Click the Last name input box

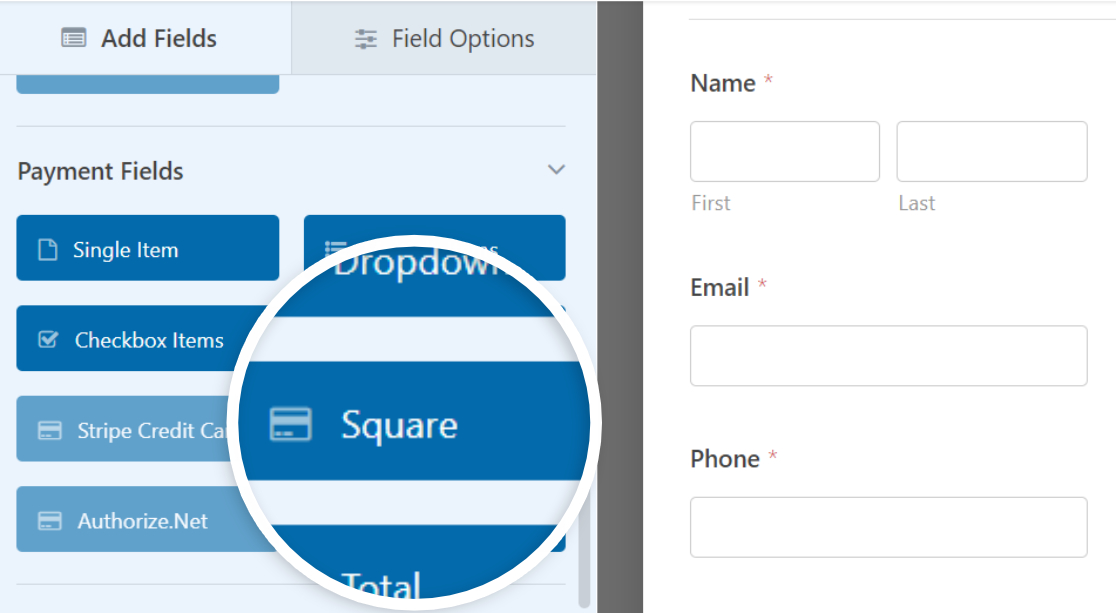click(991, 151)
